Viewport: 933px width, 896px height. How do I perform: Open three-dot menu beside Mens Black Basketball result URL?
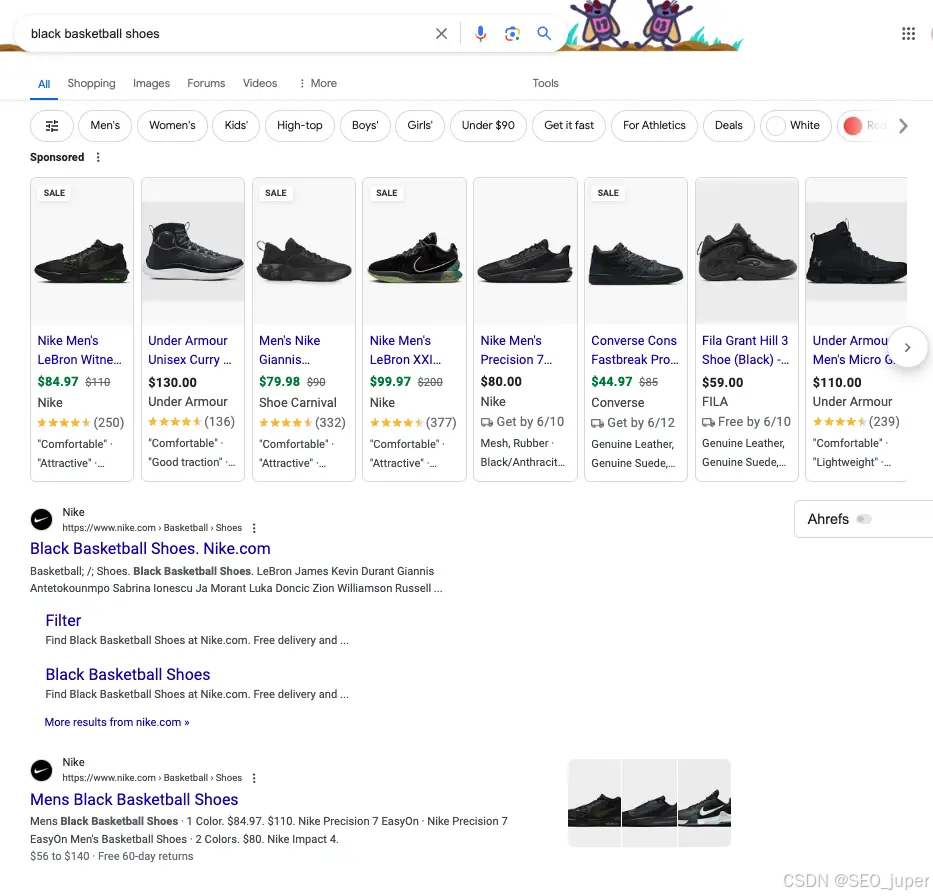click(x=254, y=778)
